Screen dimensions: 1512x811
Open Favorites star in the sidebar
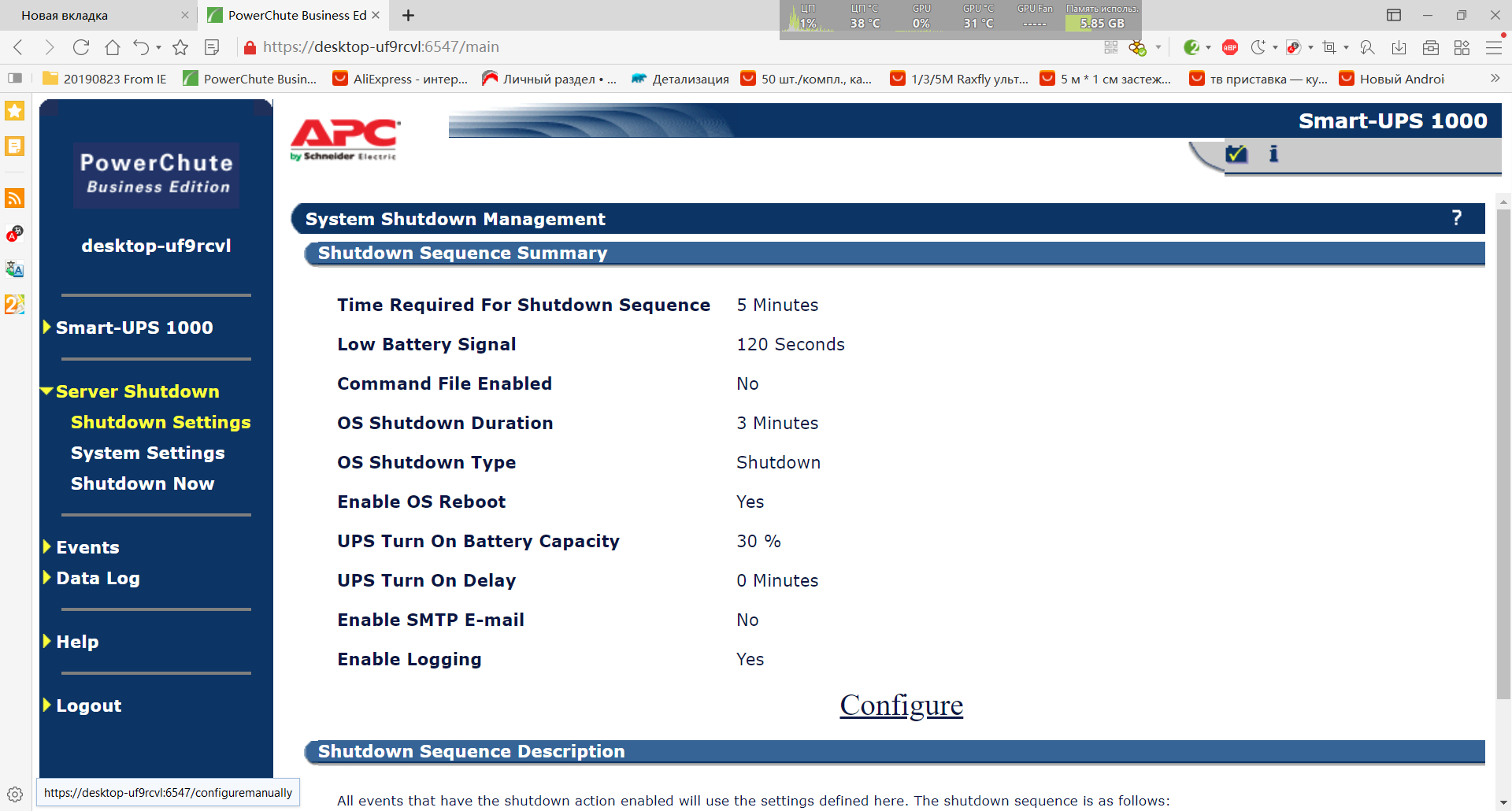point(15,111)
